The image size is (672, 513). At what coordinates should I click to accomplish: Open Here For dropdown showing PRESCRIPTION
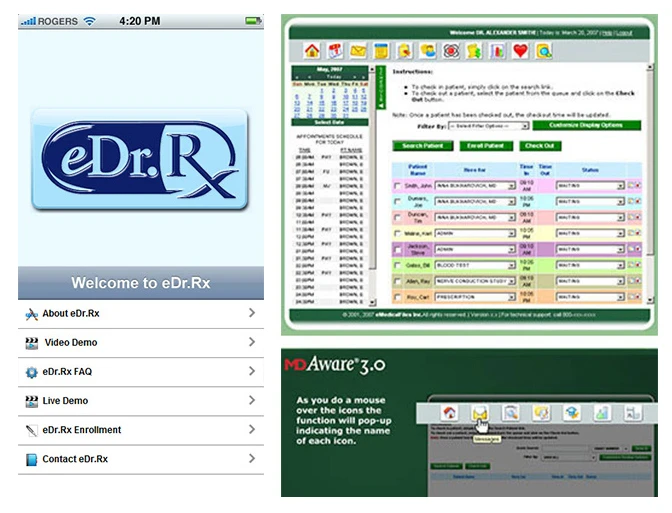475,297
